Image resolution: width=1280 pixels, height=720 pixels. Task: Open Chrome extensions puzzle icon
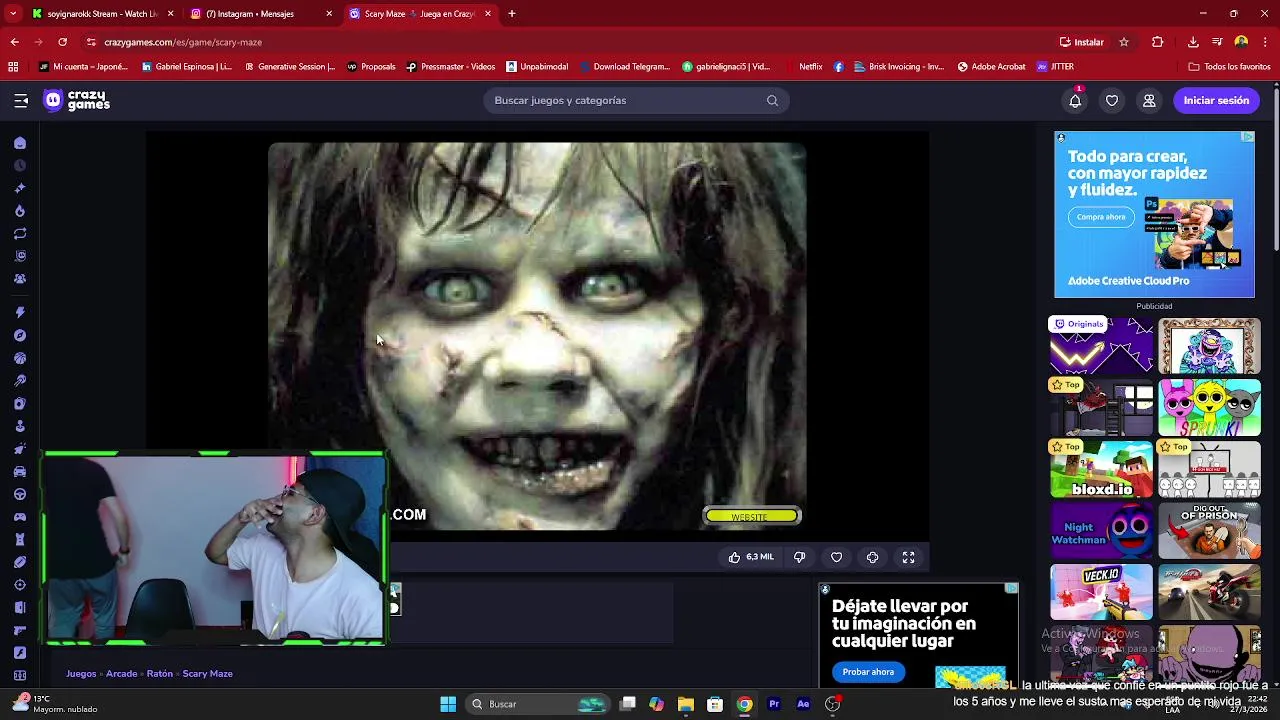(x=1157, y=42)
